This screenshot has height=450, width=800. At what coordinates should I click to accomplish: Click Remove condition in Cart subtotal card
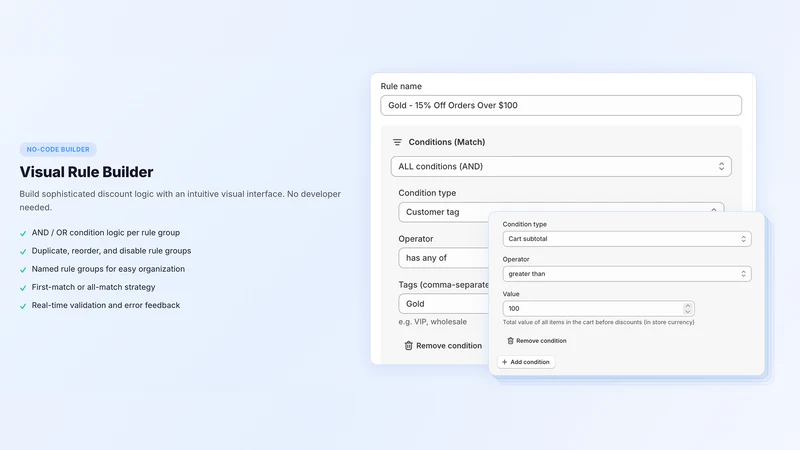tap(537, 341)
